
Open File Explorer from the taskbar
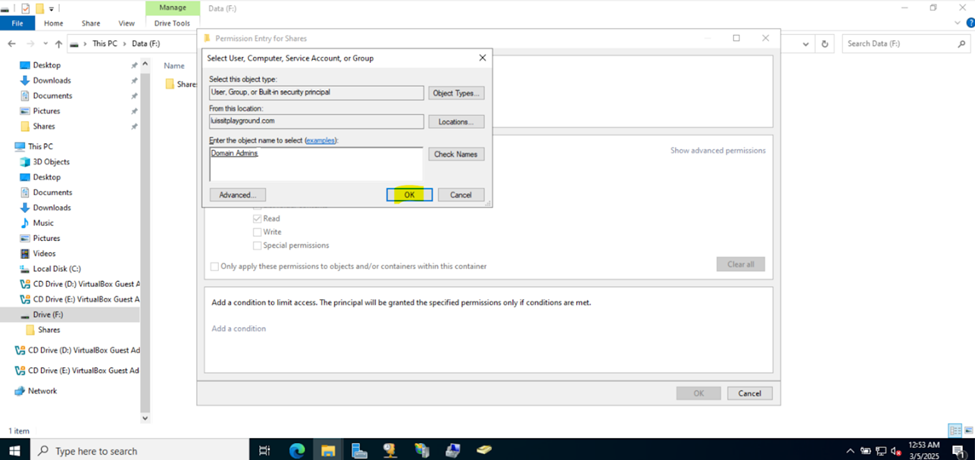[328, 450]
